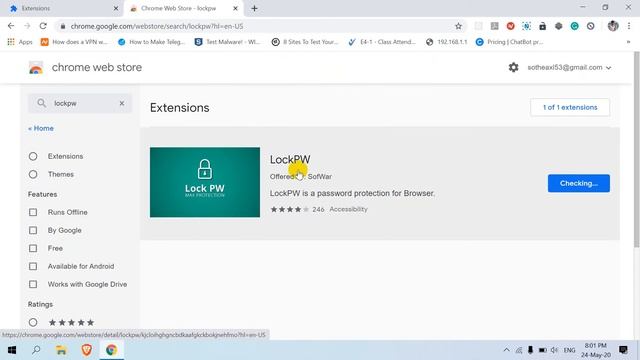Open the LockPW extension title
This screenshot has width=640, height=360.
(x=290, y=160)
